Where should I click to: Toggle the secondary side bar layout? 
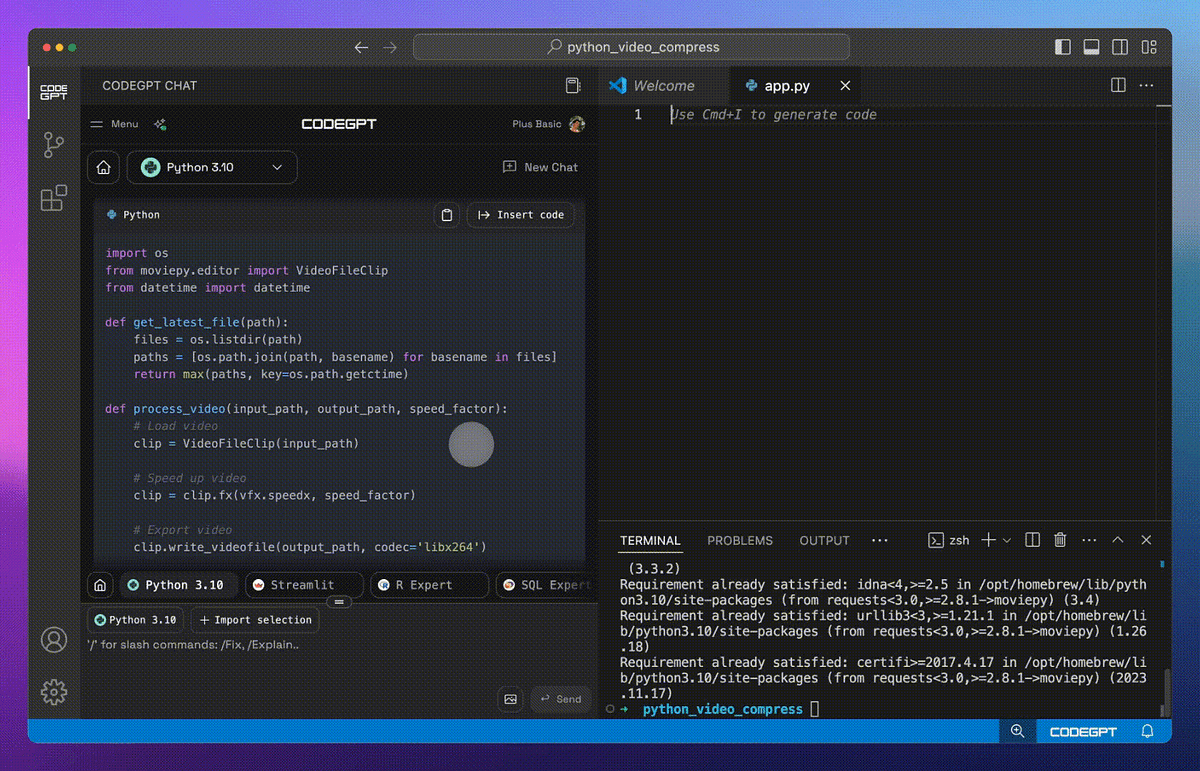pyautogui.click(x=1121, y=47)
